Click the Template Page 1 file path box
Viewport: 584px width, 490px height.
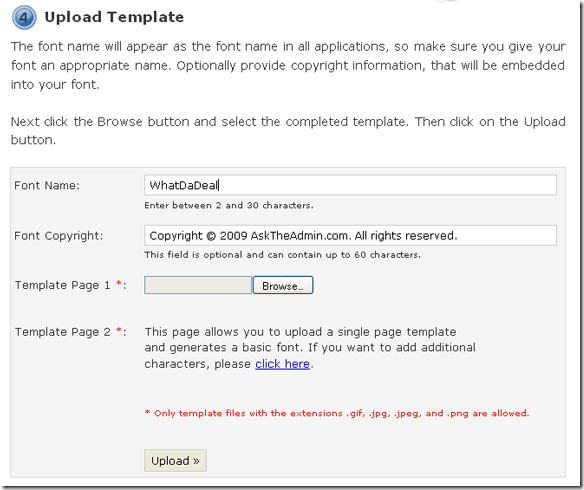pyautogui.click(x=198, y=285)
